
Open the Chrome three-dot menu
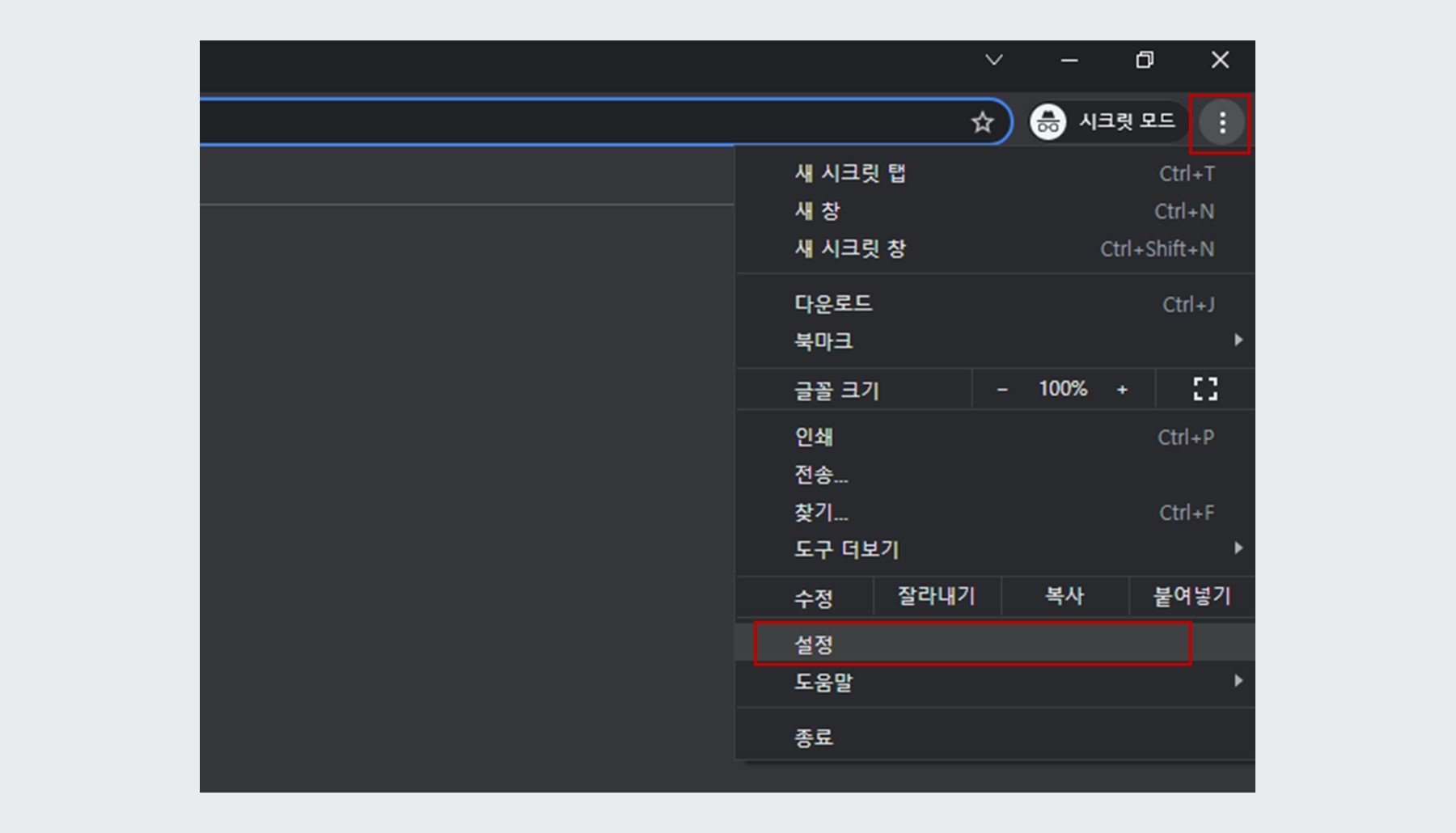tap(1221, 123)
